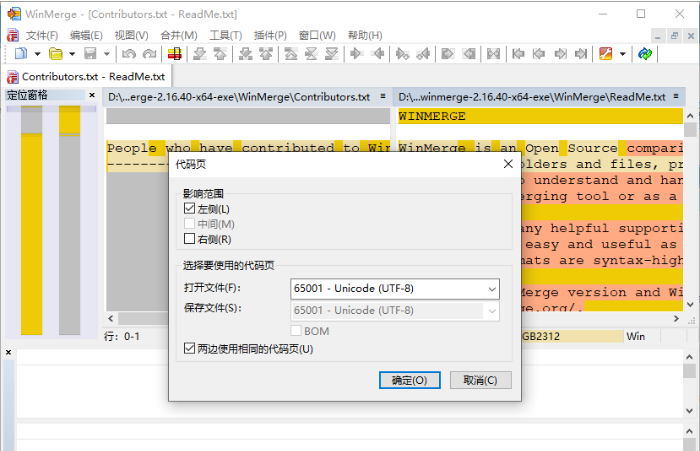Open the 工具(T) menu

(x=225, y=35)
